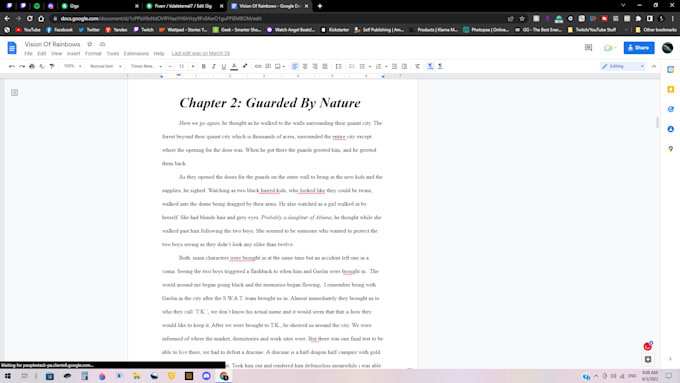Open the View menu

[x=56, y=53]
